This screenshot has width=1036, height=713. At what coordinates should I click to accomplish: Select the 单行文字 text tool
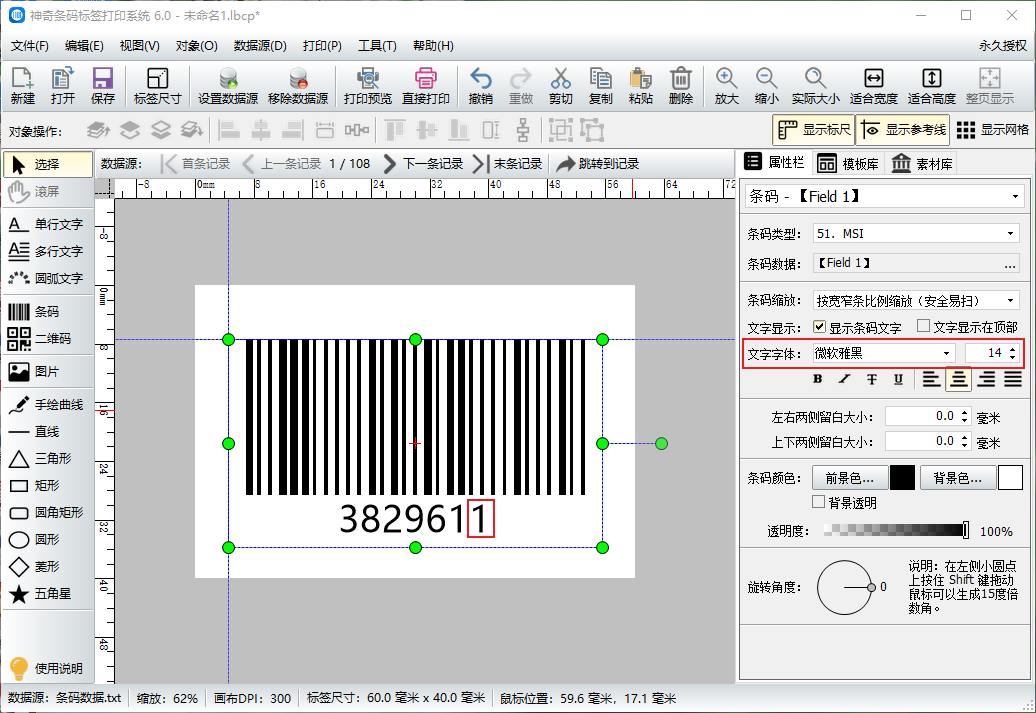(48, 224)
